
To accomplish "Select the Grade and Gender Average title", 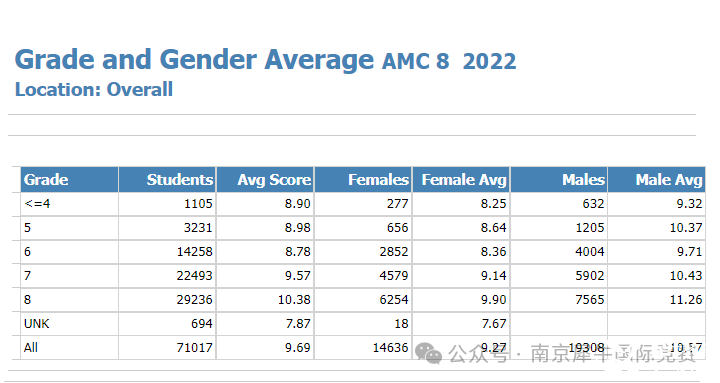I will [194, 60].
